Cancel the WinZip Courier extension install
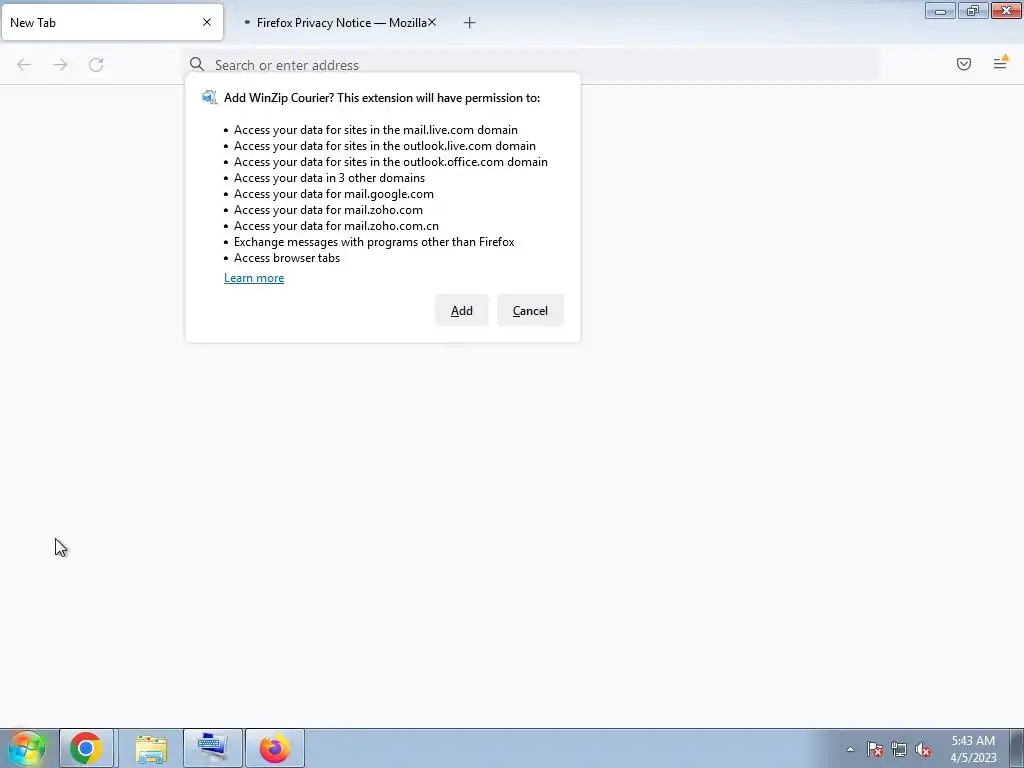This screenshot has width=1024, height=768. pos(530,310)
